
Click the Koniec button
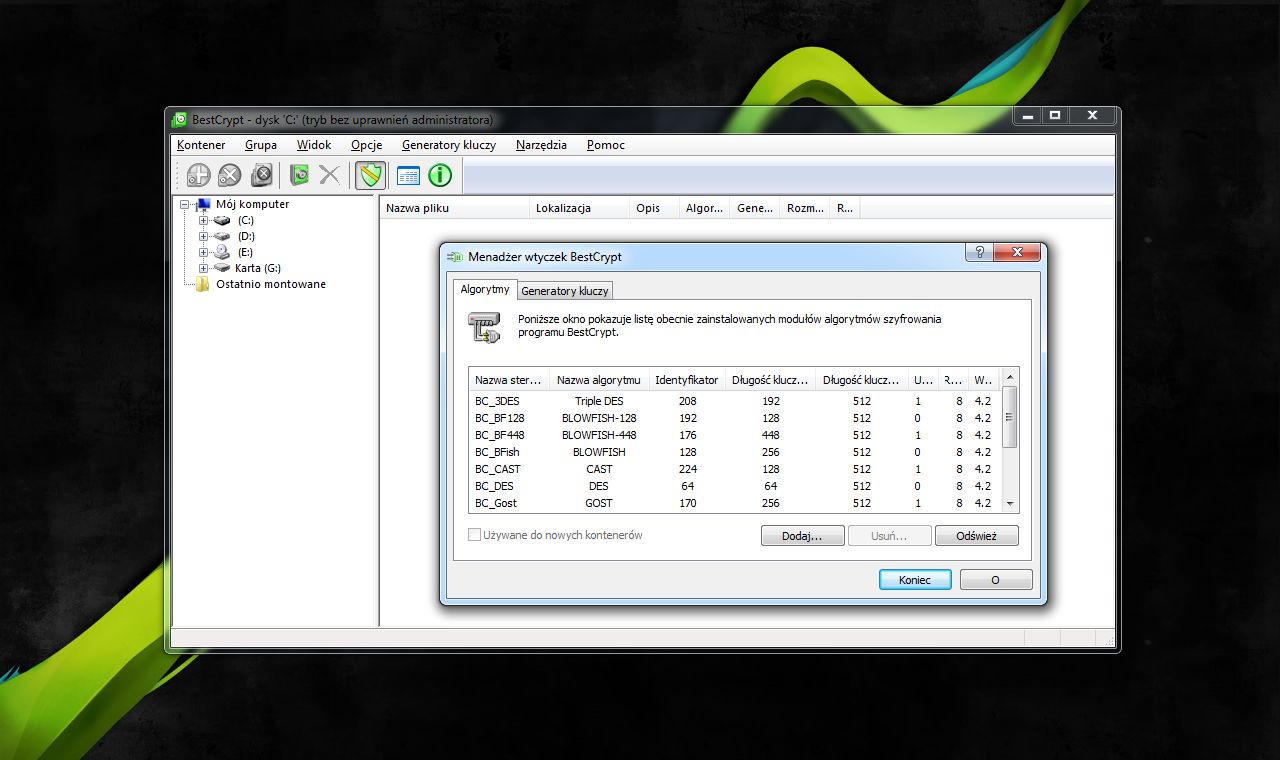915,580
